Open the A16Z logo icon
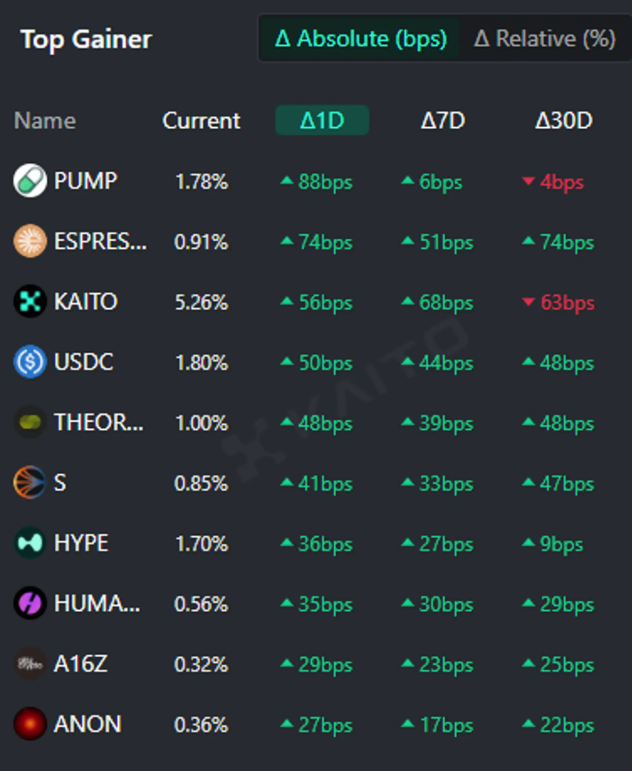Screen dimensions: 632x771 tap(30, 664)
